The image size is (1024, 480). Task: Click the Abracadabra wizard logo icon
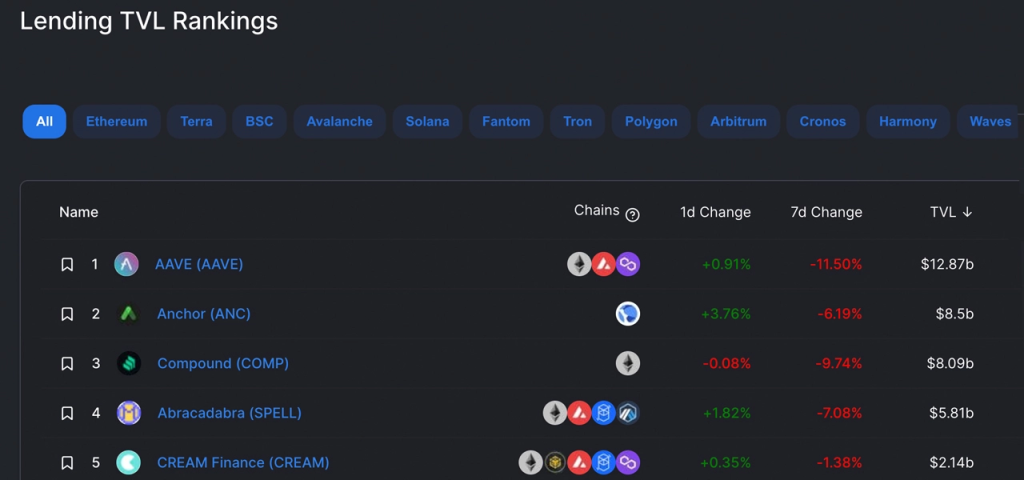click(129, 413)
